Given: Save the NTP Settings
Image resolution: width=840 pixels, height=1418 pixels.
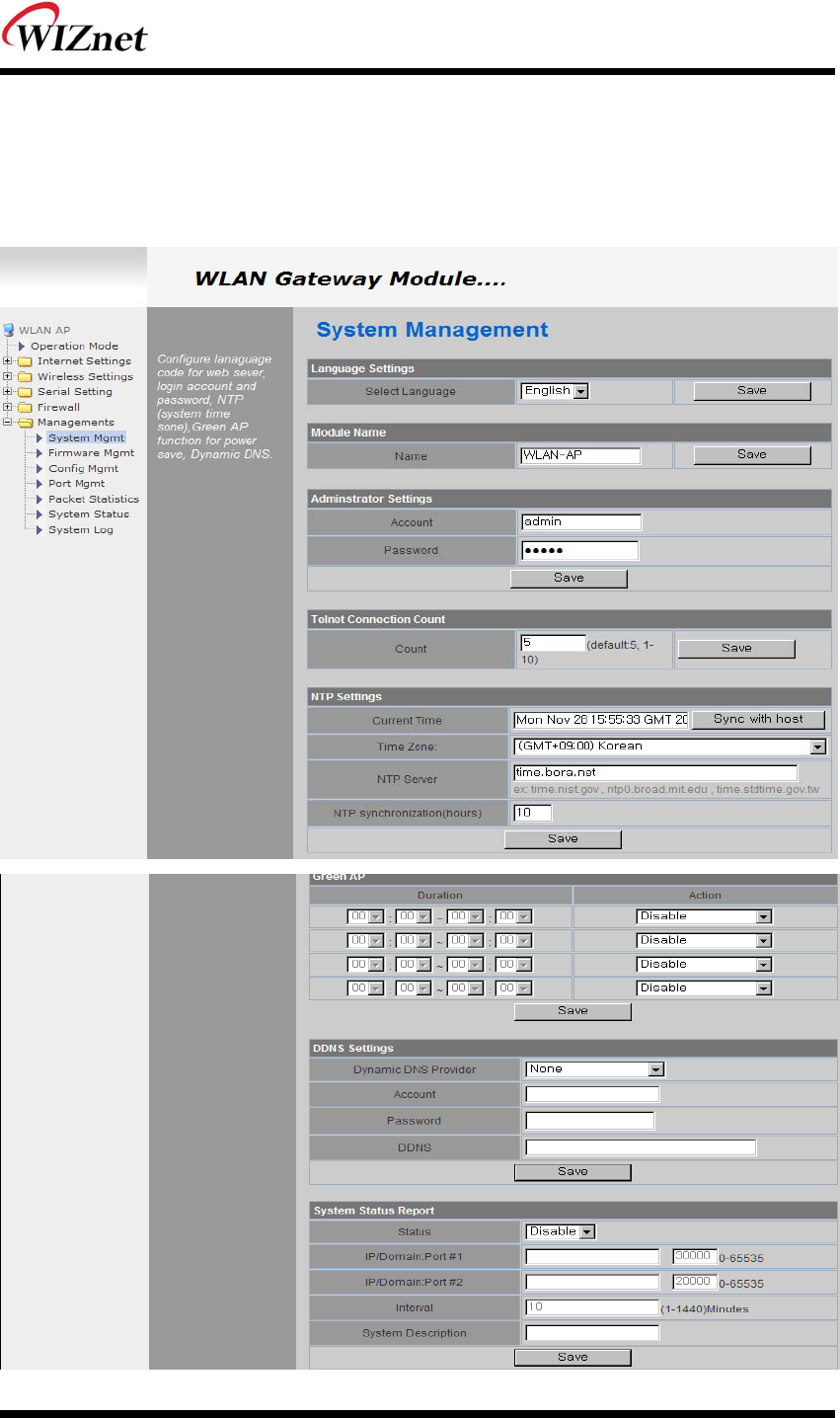Looking at the screenshot, I should click(563, 839).
